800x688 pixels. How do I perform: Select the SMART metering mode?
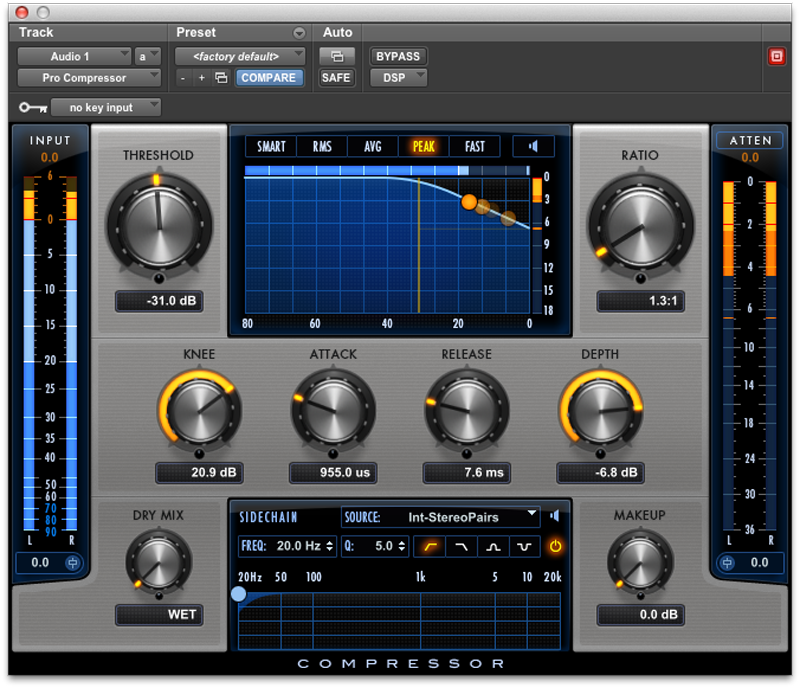coord(270,146)
